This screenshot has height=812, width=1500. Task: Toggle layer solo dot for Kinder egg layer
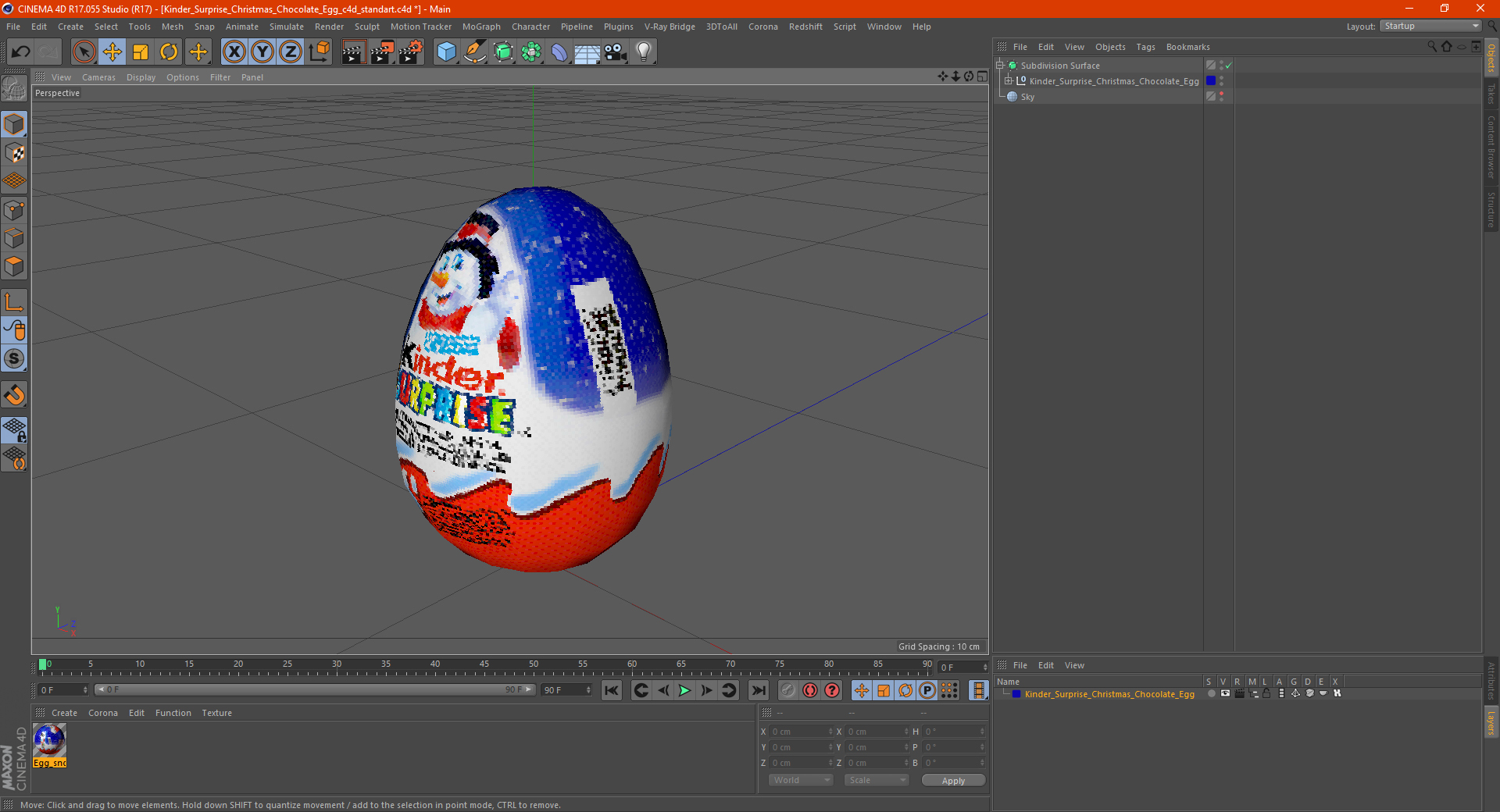(x=1211, y=693)
